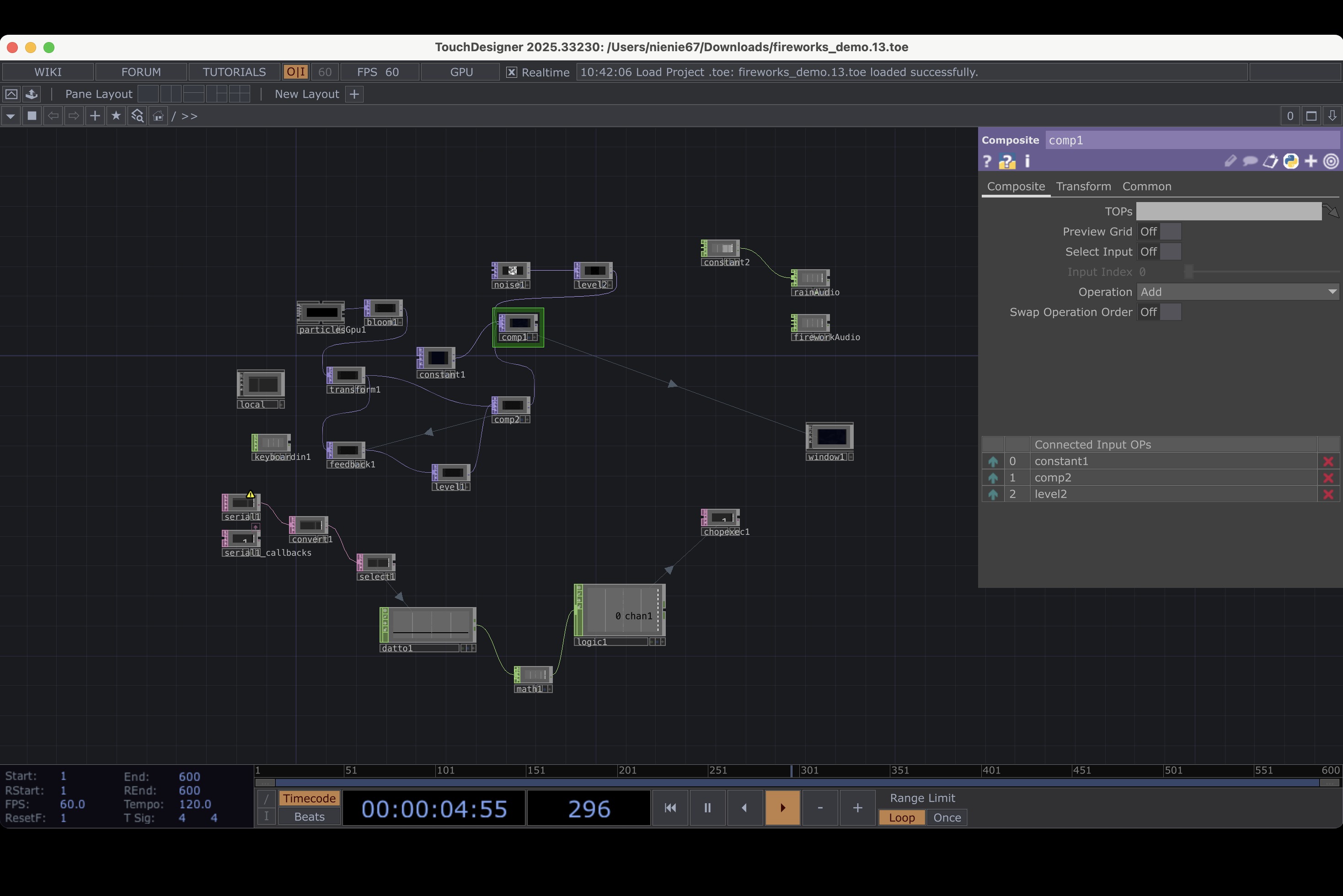Click the path expand '>>' chevrons
Screen dimensions: 1343x896
pyautogui.click(x=189, y=117)
